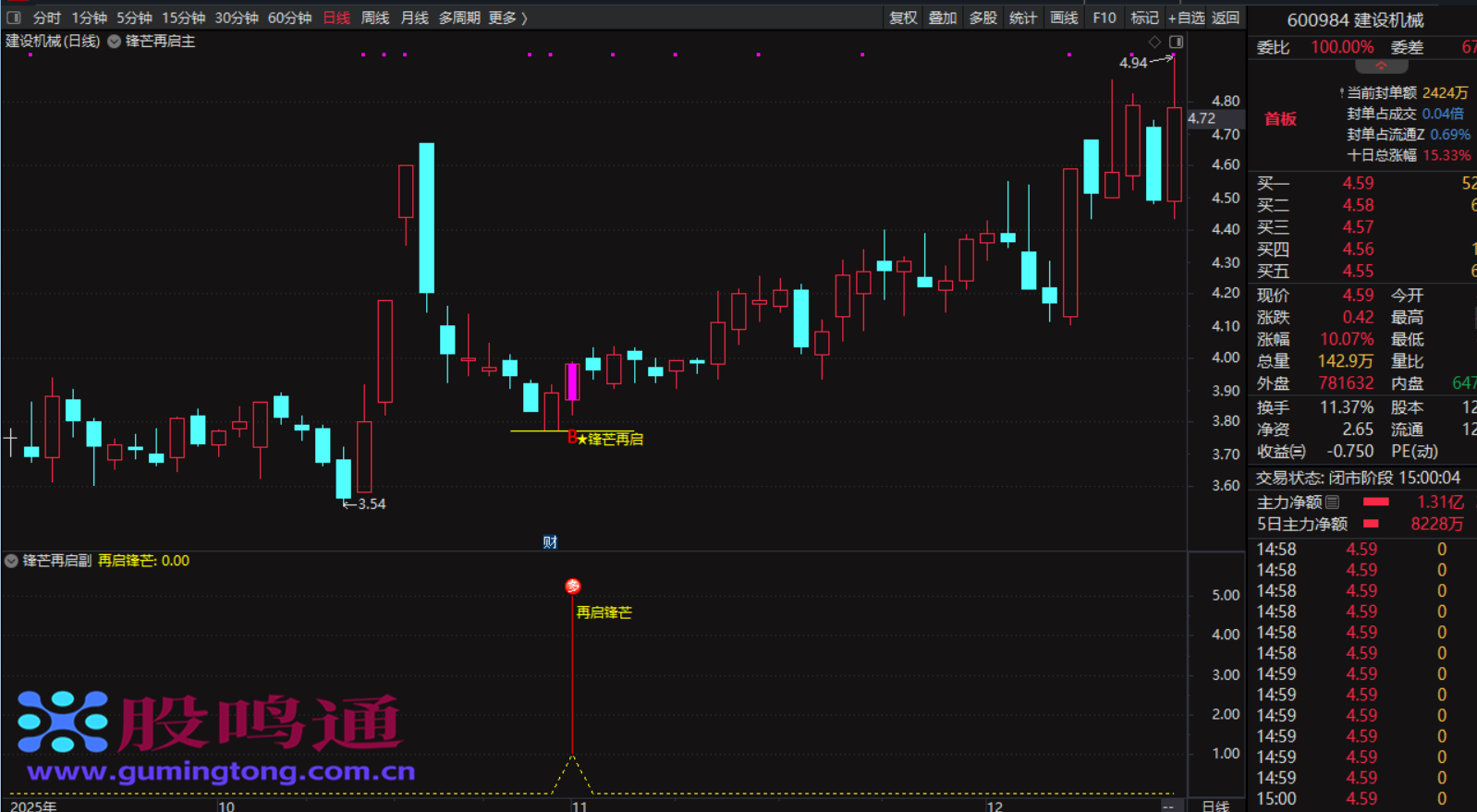This screenshot has height=812, width=1477.
Task: Click the red 多 signal icon
Action: click(x=573, y=587)
